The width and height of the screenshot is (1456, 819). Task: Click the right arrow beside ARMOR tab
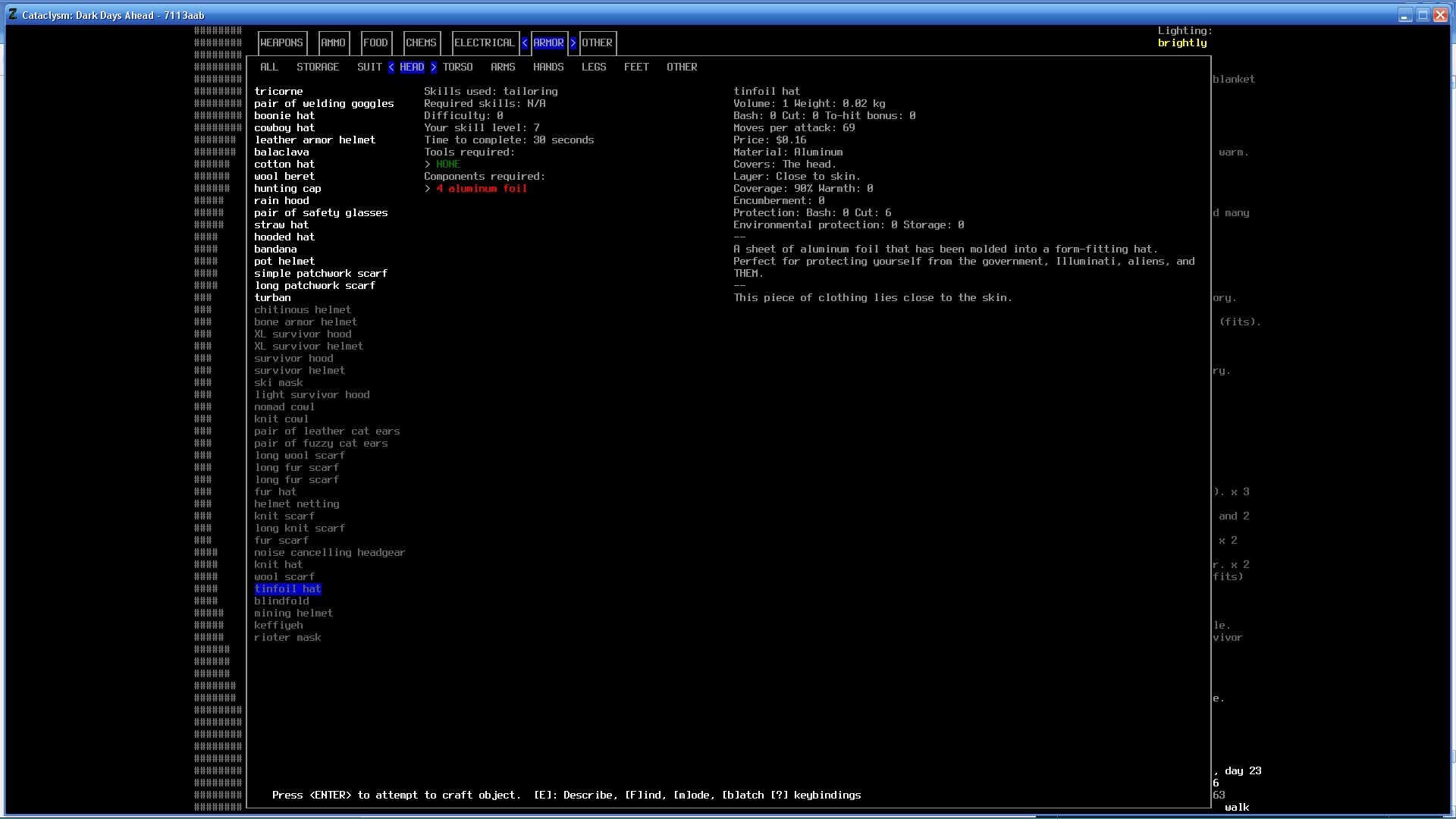(573, 43)
